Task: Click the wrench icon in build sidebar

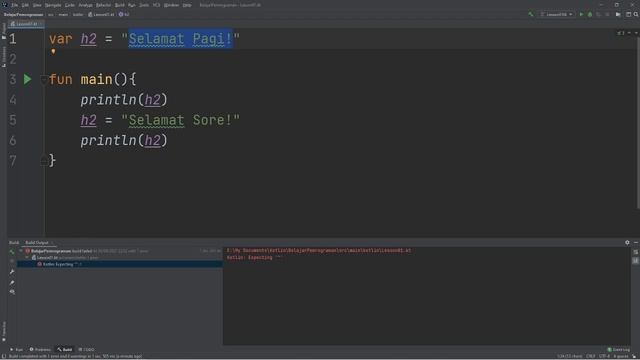Action: point(12,272)
